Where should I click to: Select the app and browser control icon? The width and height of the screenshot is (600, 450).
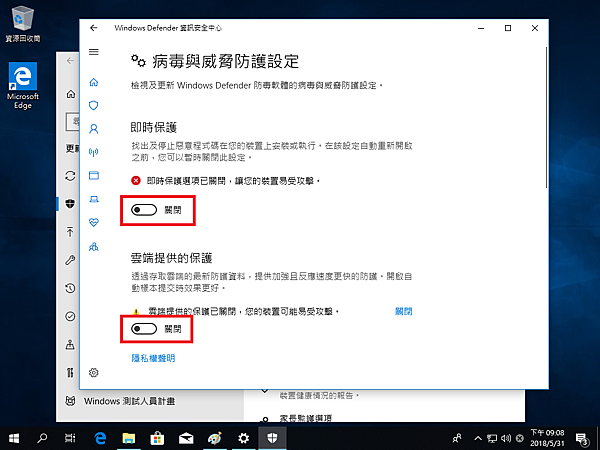pos(94,175)
